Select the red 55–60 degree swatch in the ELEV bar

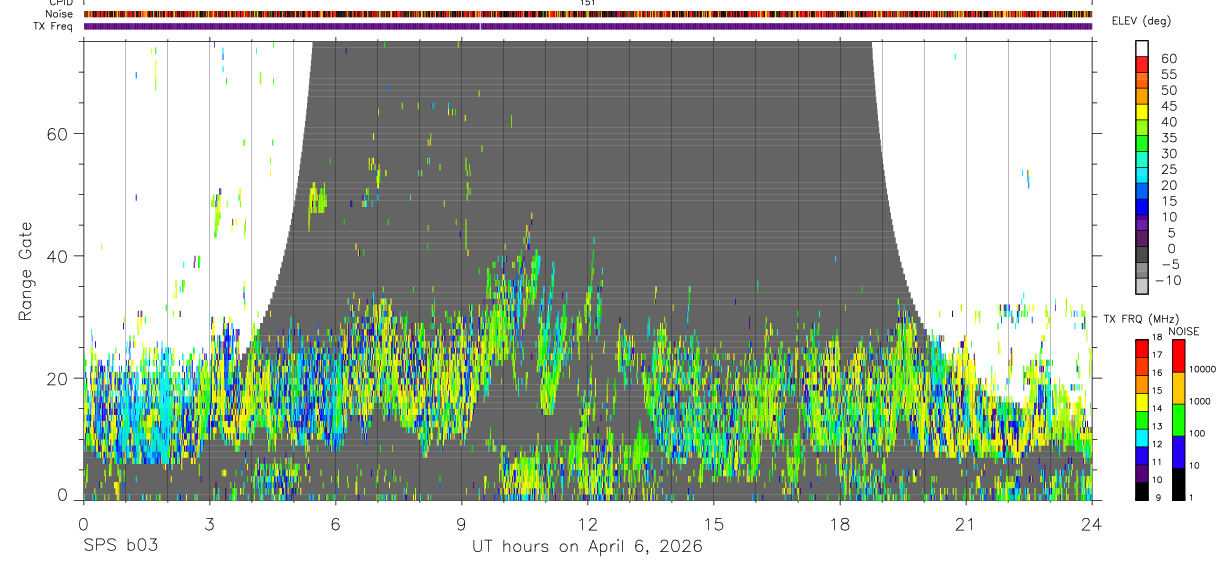[1142, 64]
